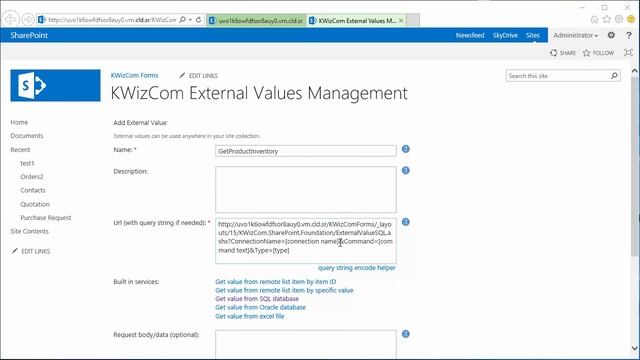The image size is (640, 360).
Task: Open the Purchase Request recent item
Action: (x=46, y=218)
